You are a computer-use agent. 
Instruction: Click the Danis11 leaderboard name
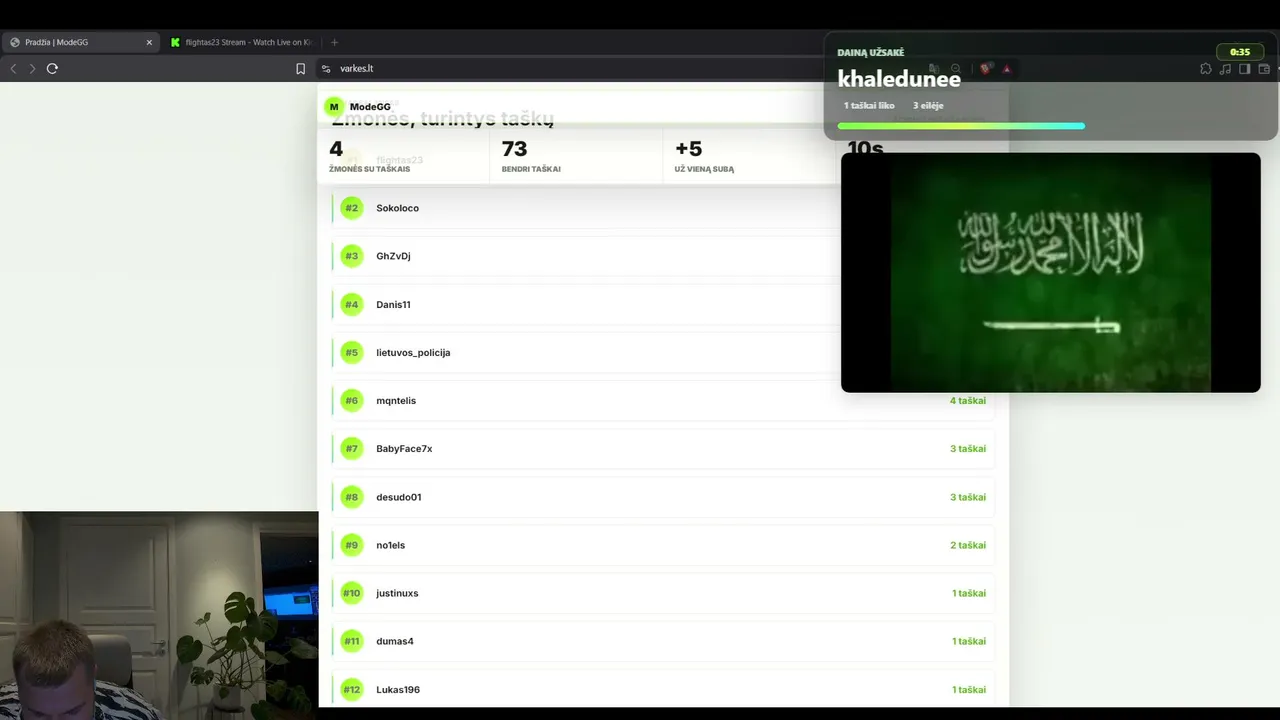coord(393,304)
